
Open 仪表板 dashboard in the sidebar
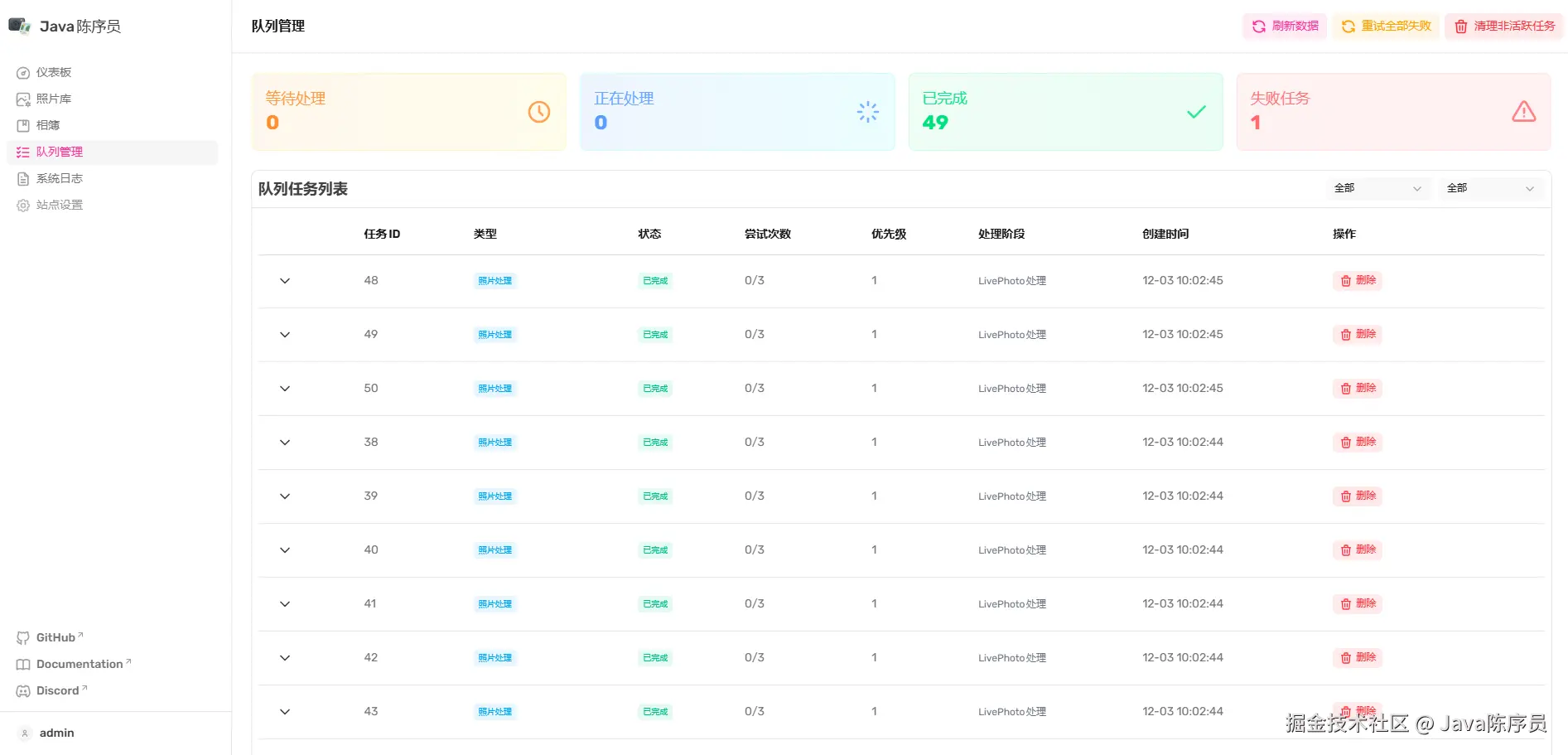(54, 73)
